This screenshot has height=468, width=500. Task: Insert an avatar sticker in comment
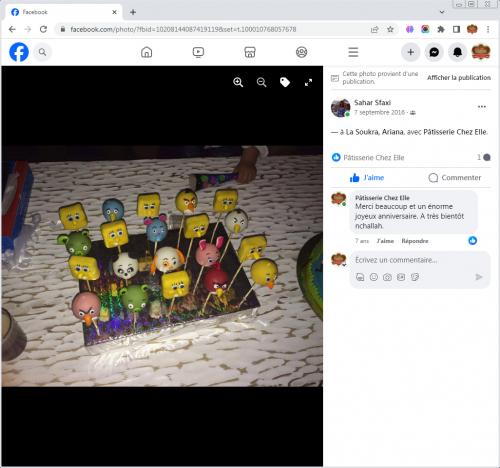(360, 277)
